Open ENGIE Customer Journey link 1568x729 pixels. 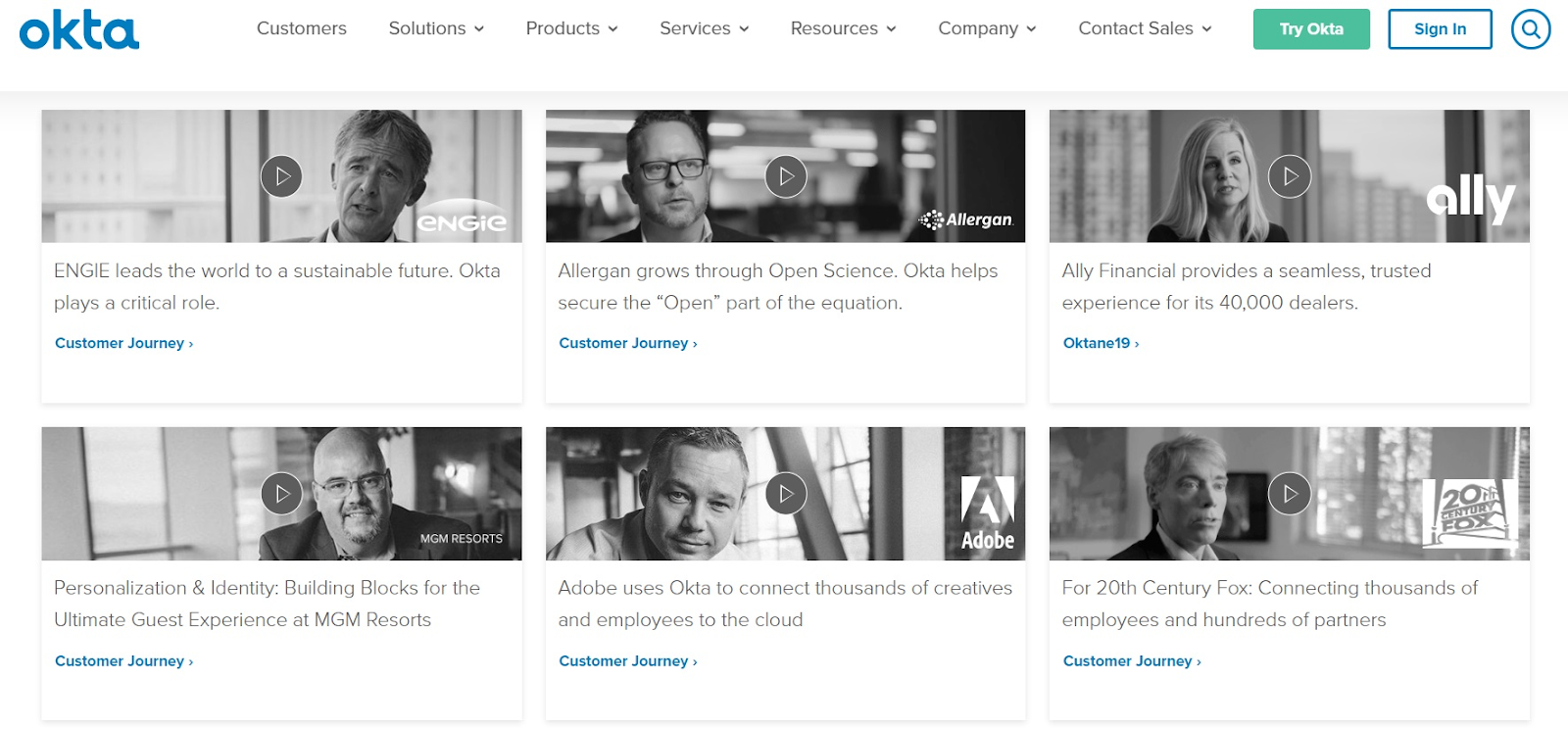point(123,343)
